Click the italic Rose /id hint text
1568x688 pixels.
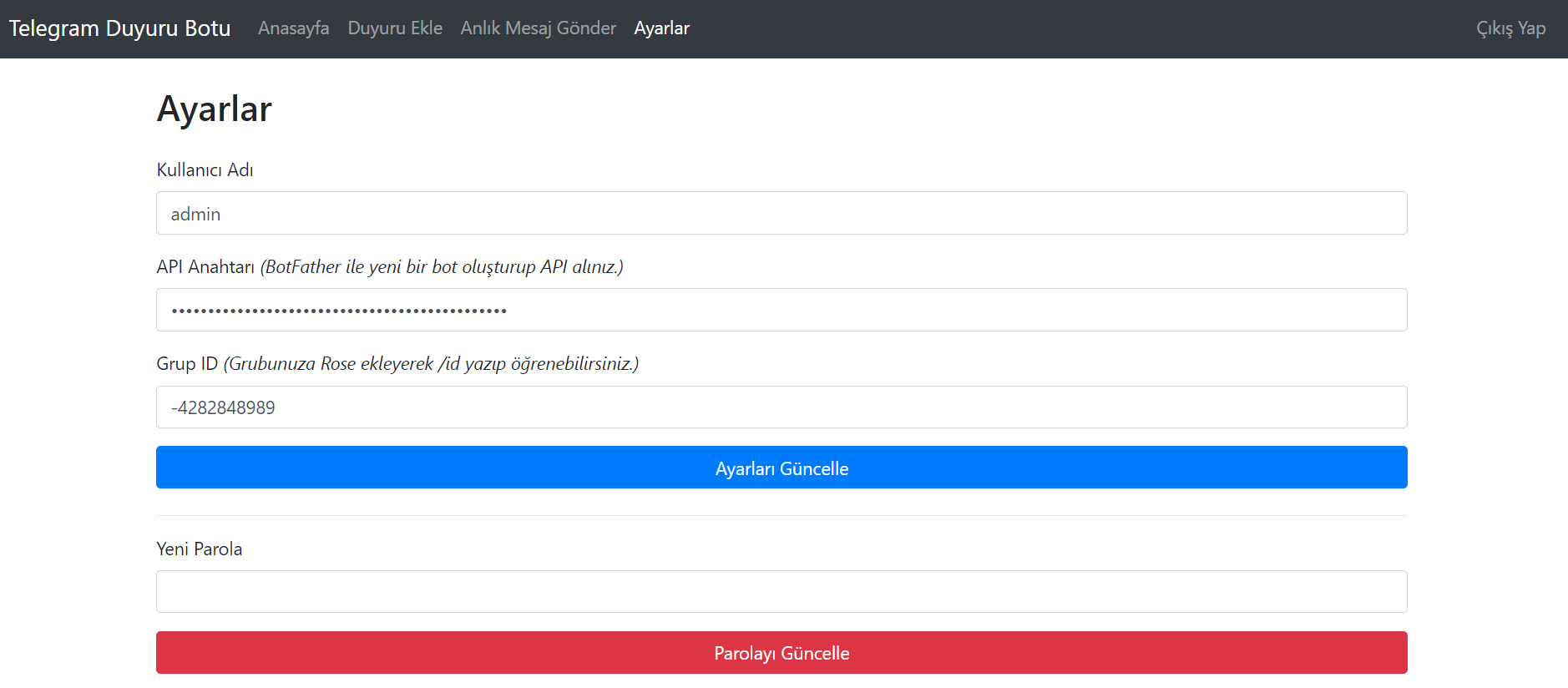pos(431,364)
